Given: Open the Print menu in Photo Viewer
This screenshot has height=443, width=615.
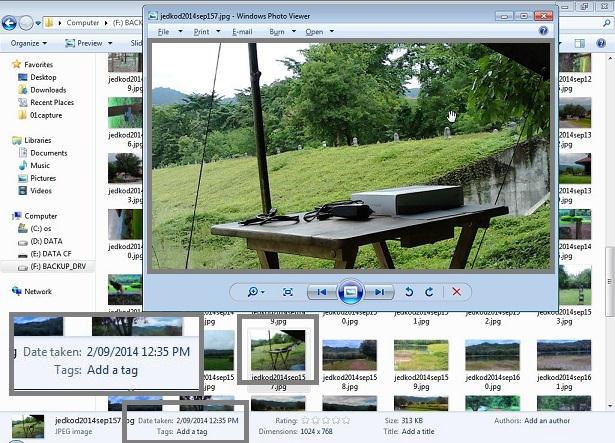Looking at the screenshot, I should point(201,32).
